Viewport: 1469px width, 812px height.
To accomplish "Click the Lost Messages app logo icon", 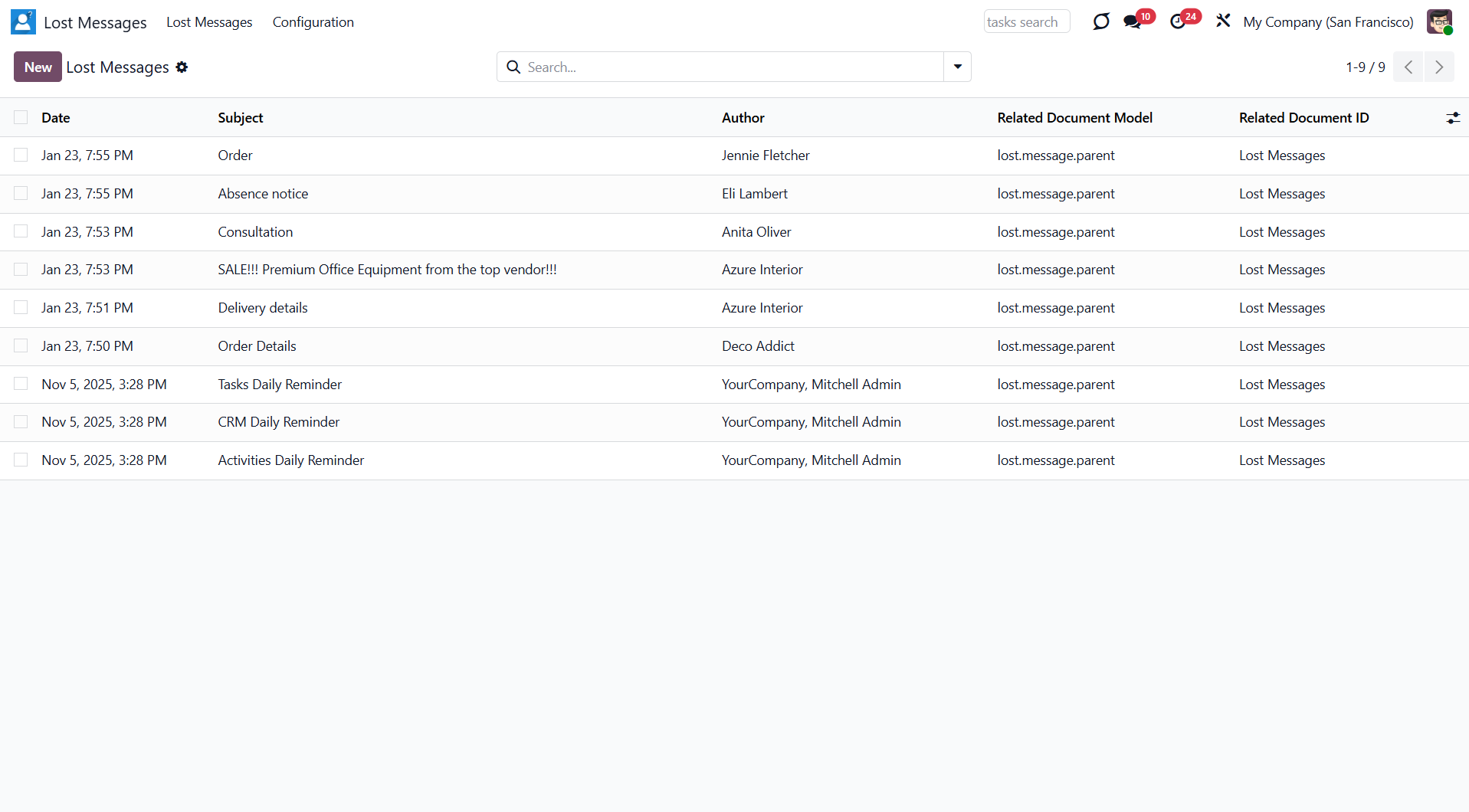I will 23,22.
